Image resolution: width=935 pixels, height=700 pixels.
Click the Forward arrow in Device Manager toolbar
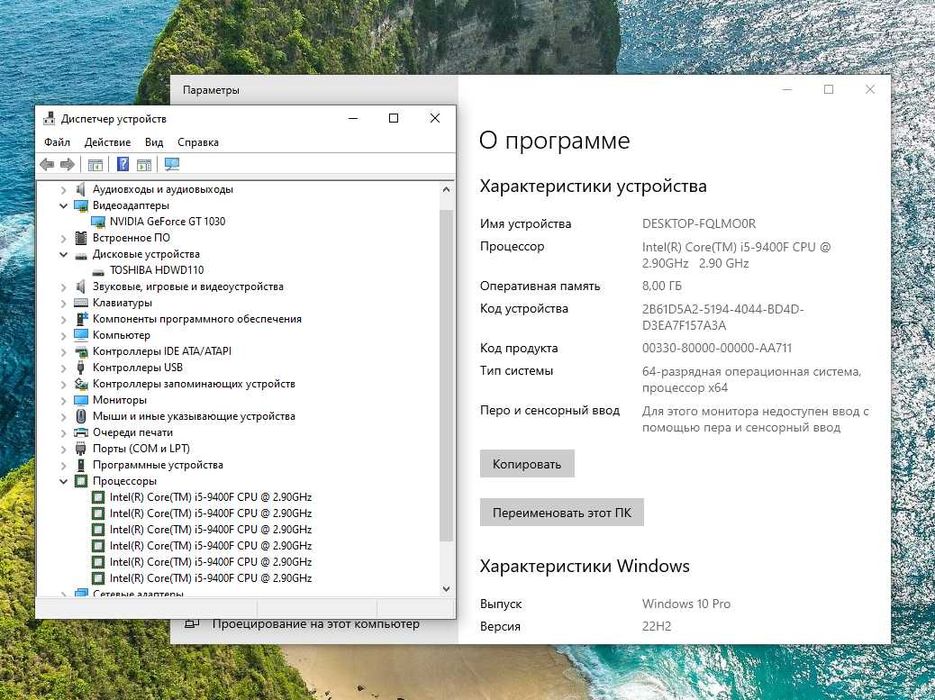67,165
